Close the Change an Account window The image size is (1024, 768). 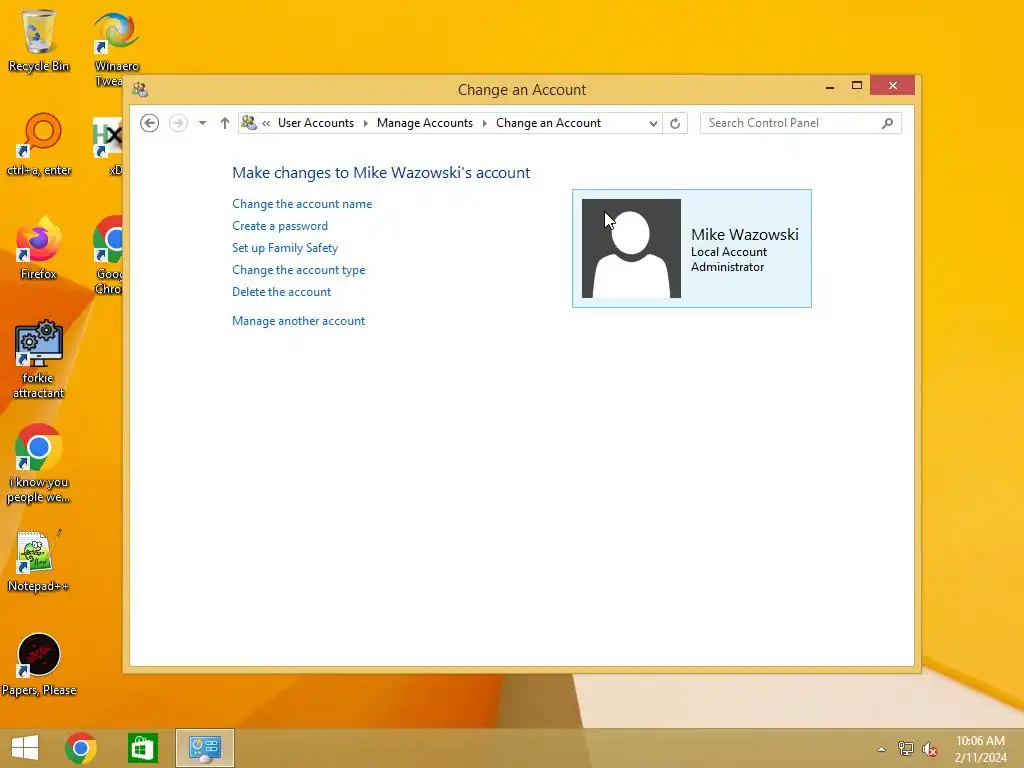(x=892, y=86)
